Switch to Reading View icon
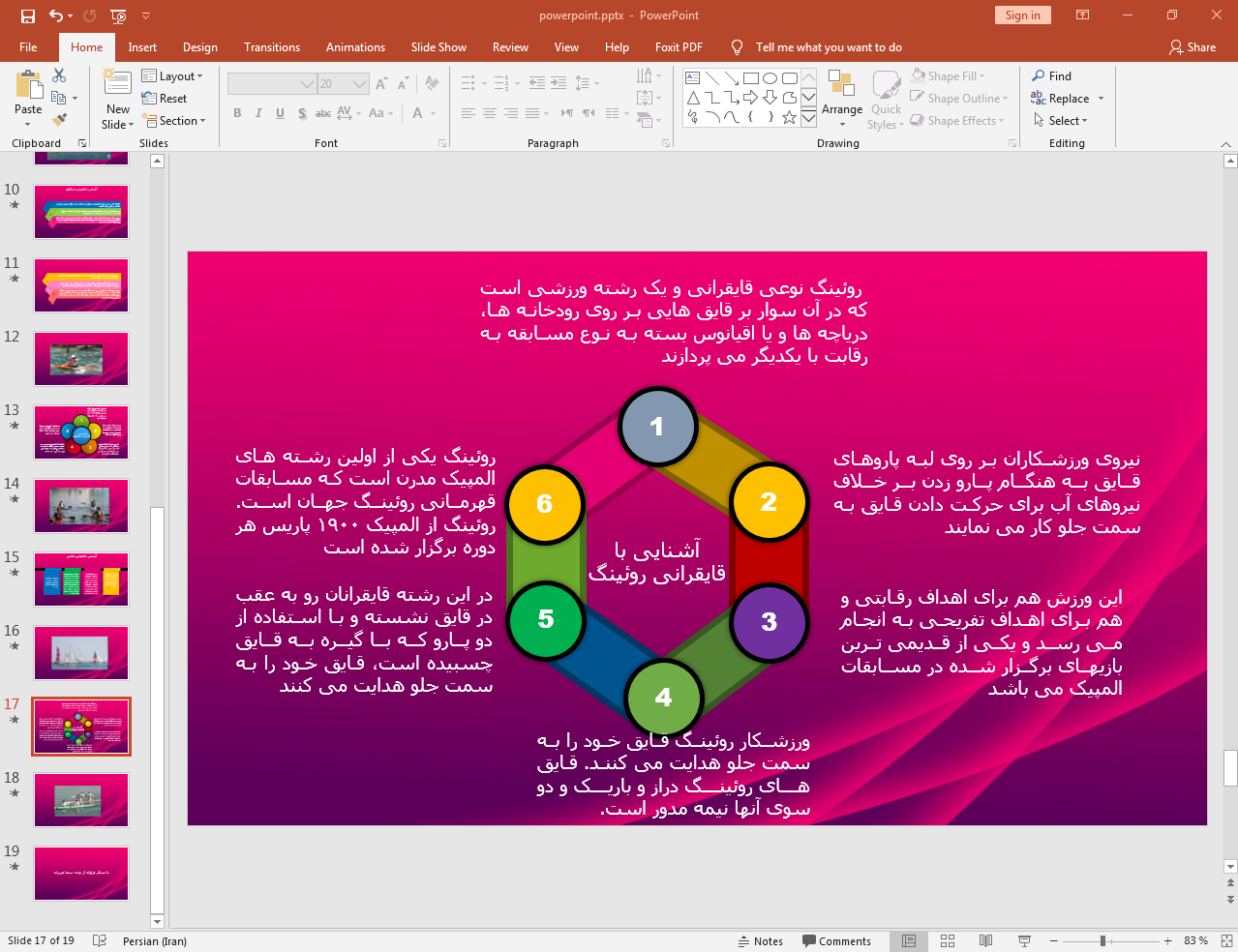The width and height of the screenshot is (1238, 952). coord(985,941)
